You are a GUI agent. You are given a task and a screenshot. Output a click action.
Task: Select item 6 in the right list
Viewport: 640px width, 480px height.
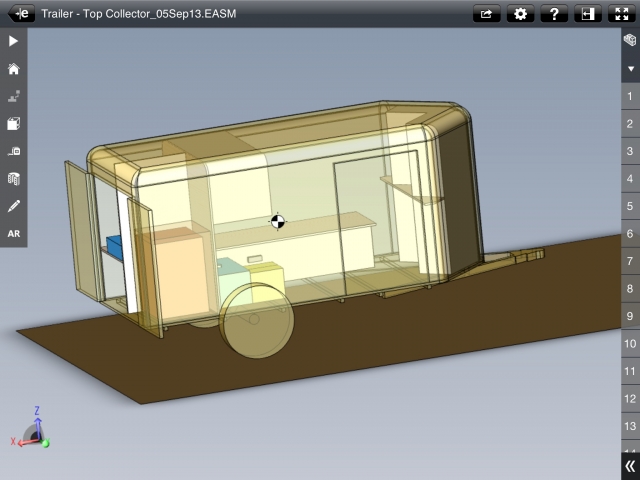coord(631,233)
